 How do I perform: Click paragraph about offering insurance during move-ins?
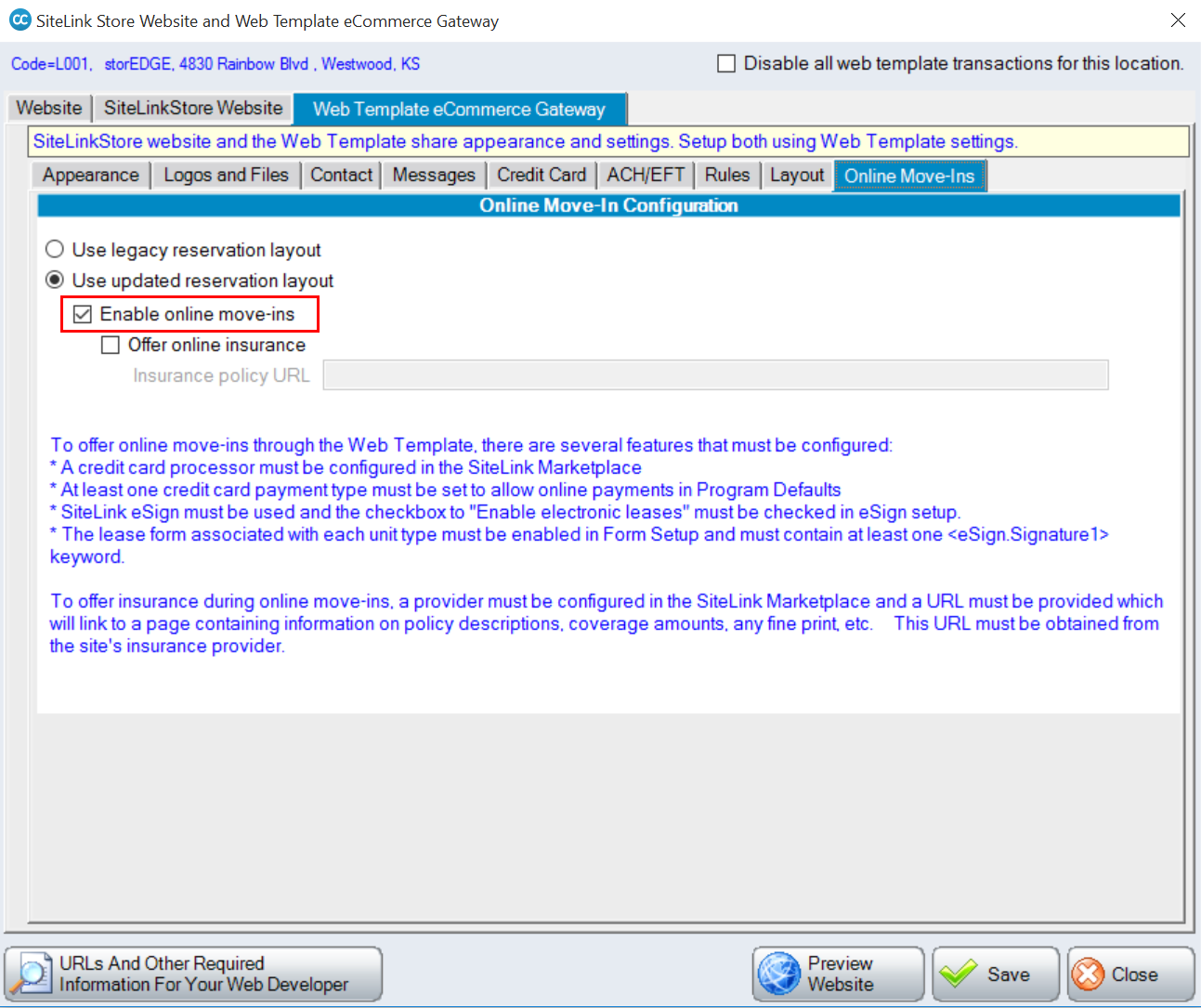(607, 623)
